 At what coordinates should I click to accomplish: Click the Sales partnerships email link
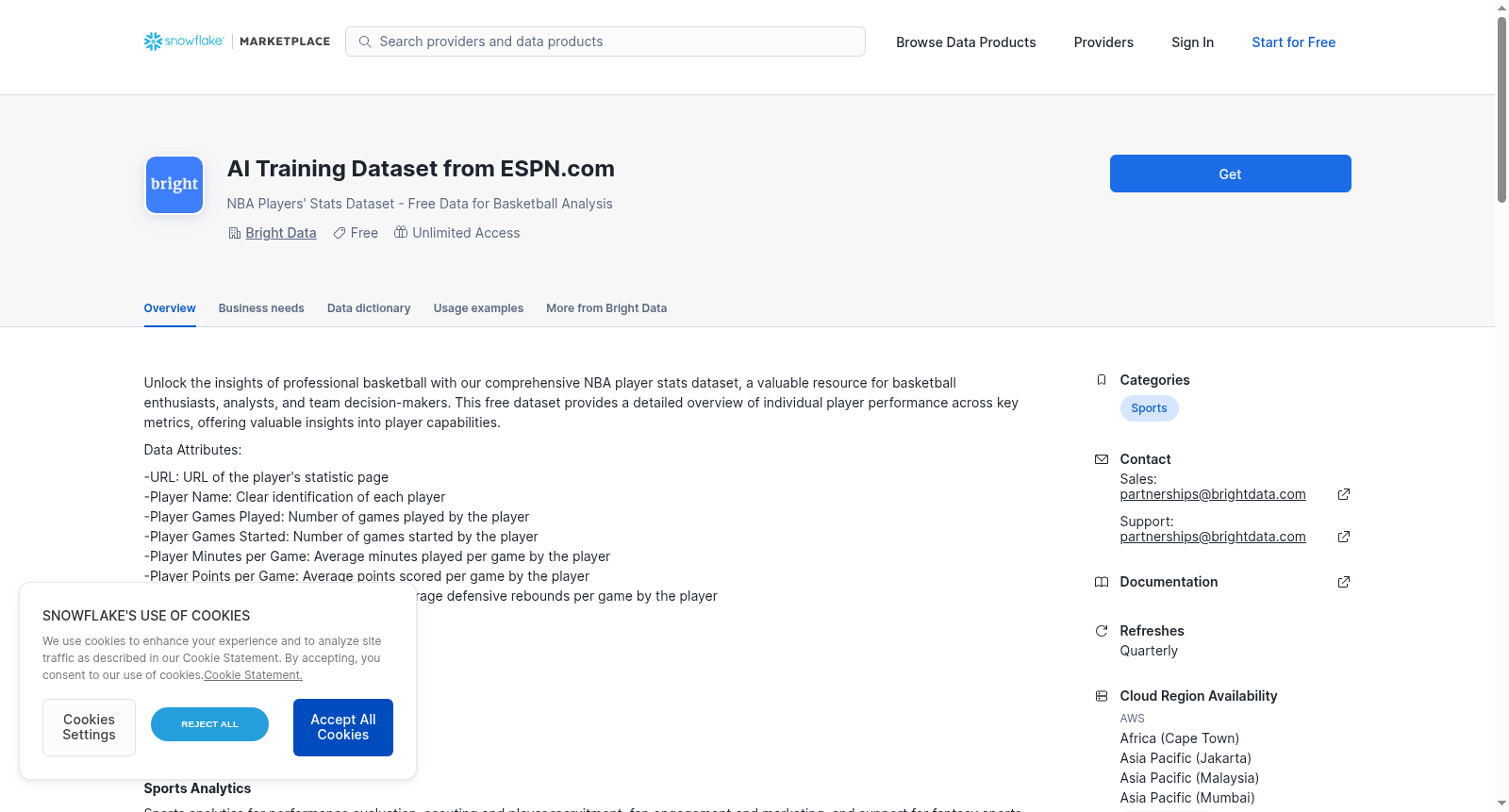click(x=1213, y=494)
